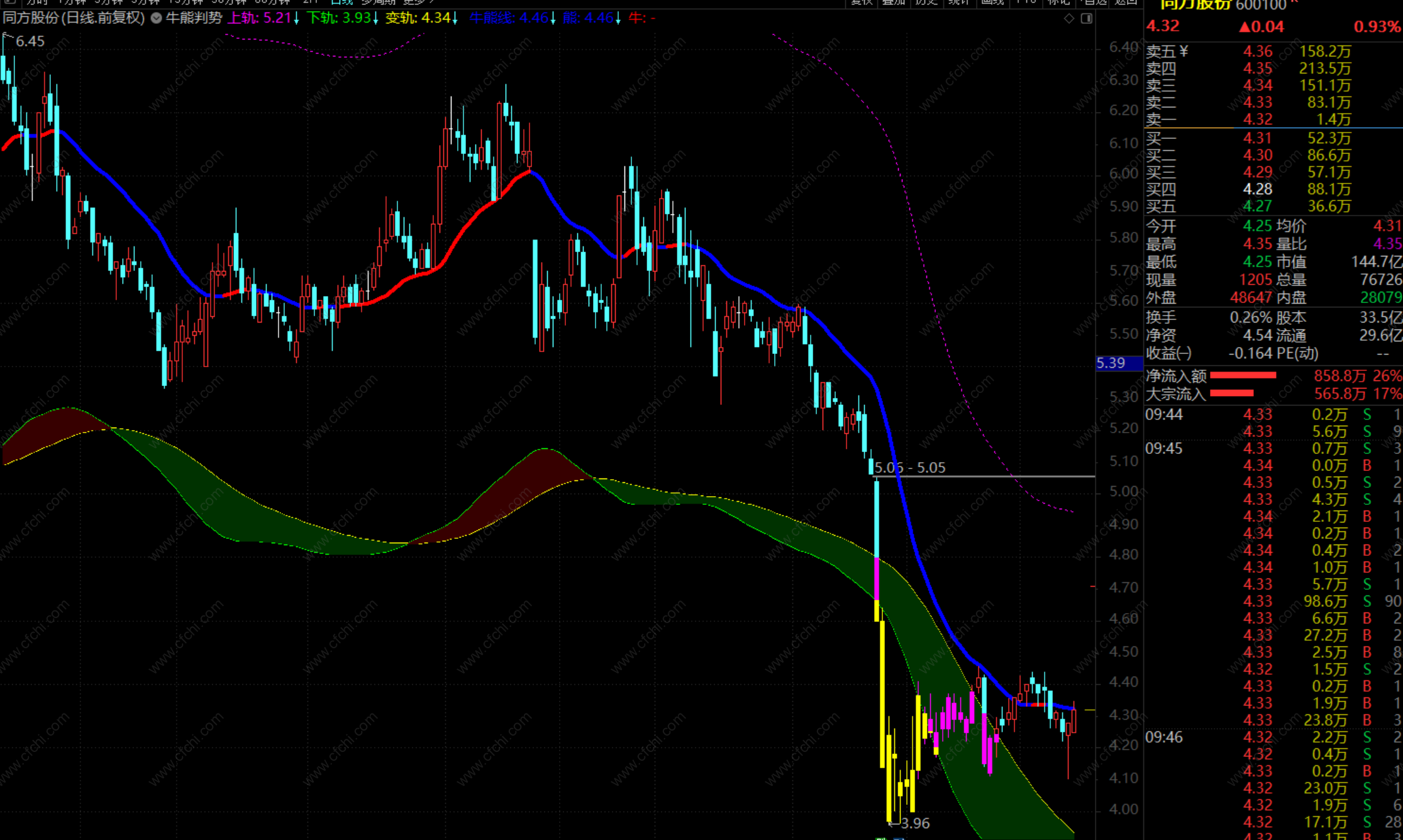Click the arrow marker at low 3.96

tap(894, 823)
